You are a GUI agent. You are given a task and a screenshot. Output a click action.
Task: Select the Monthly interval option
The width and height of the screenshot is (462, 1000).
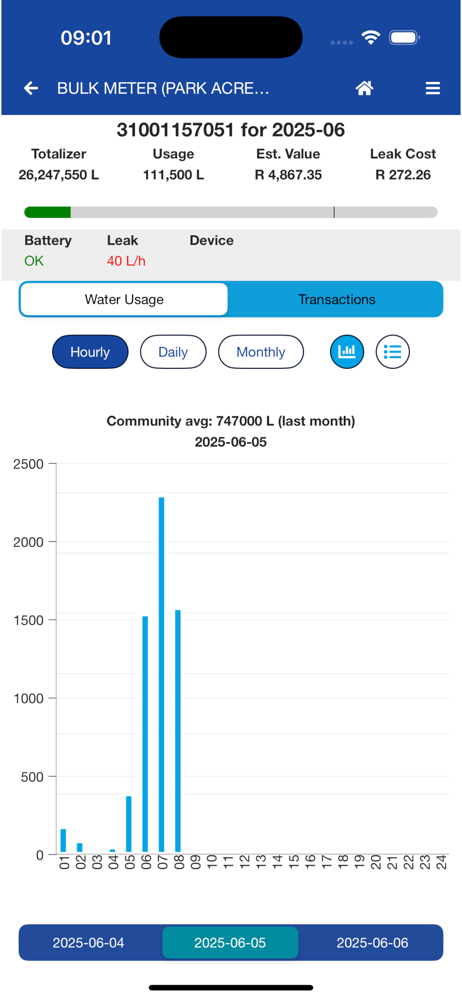point(260,352)
